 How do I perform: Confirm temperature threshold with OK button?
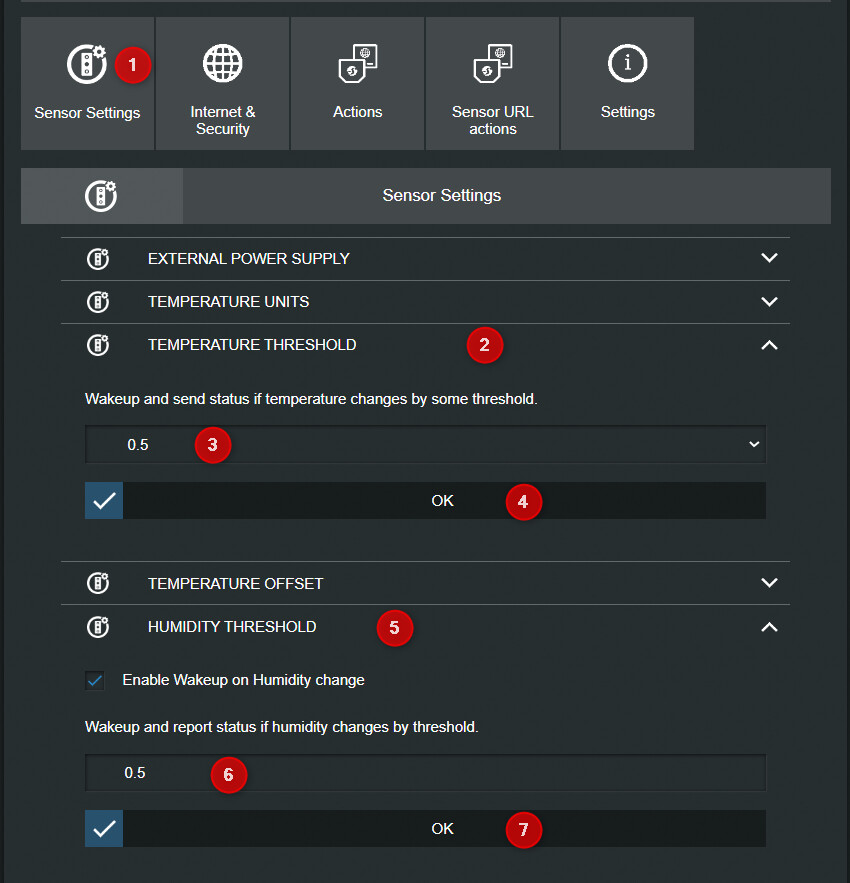[x=444, y=501]
